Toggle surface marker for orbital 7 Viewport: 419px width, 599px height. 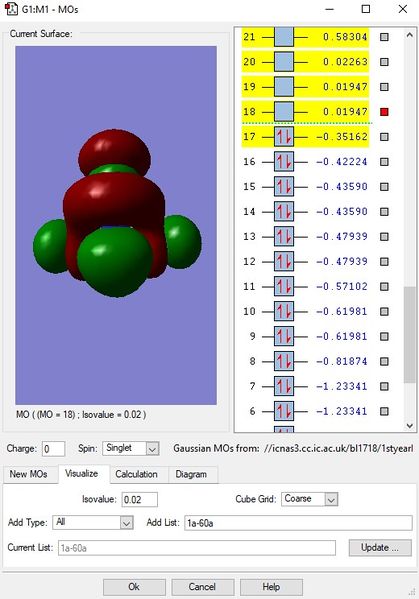[x=384, y=386]
